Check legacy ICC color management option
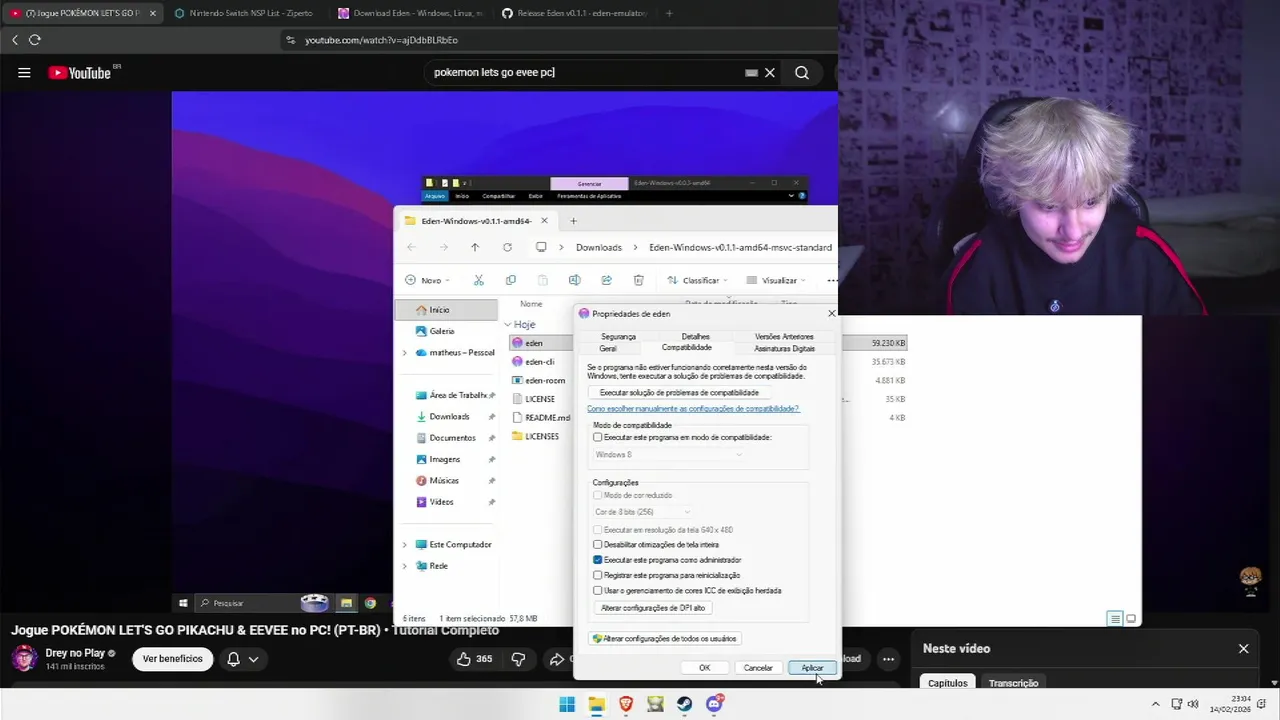The image size is (1280, 720). 598,590
